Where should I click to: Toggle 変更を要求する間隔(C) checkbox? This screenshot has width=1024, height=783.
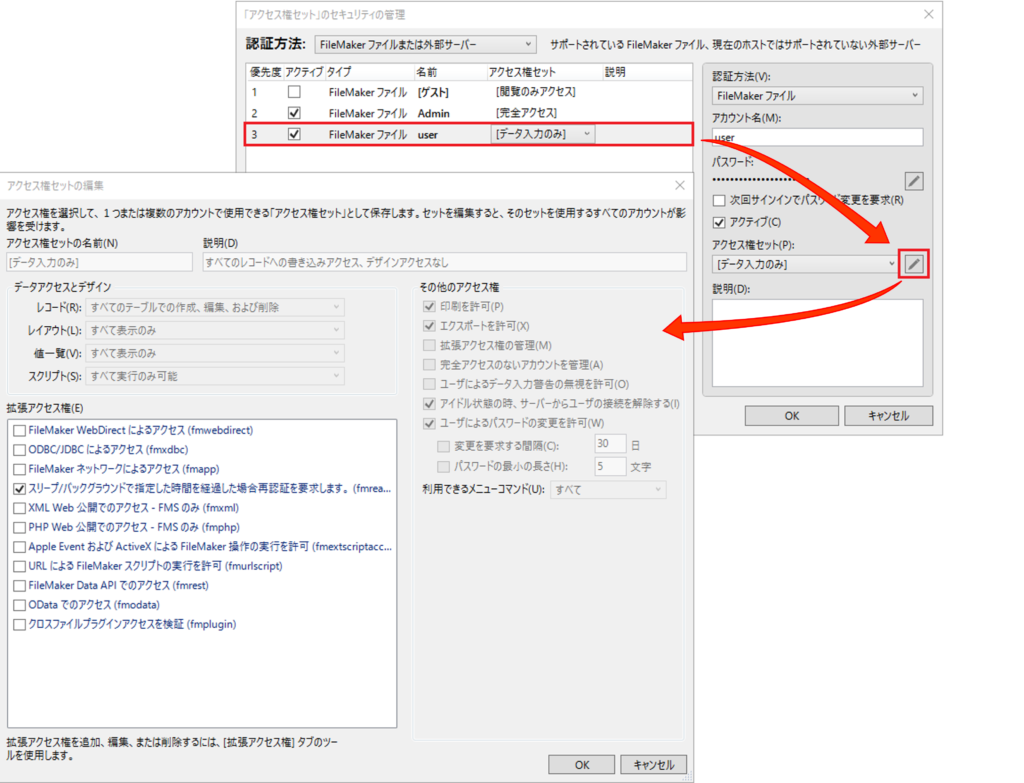[x=443, y=446]
